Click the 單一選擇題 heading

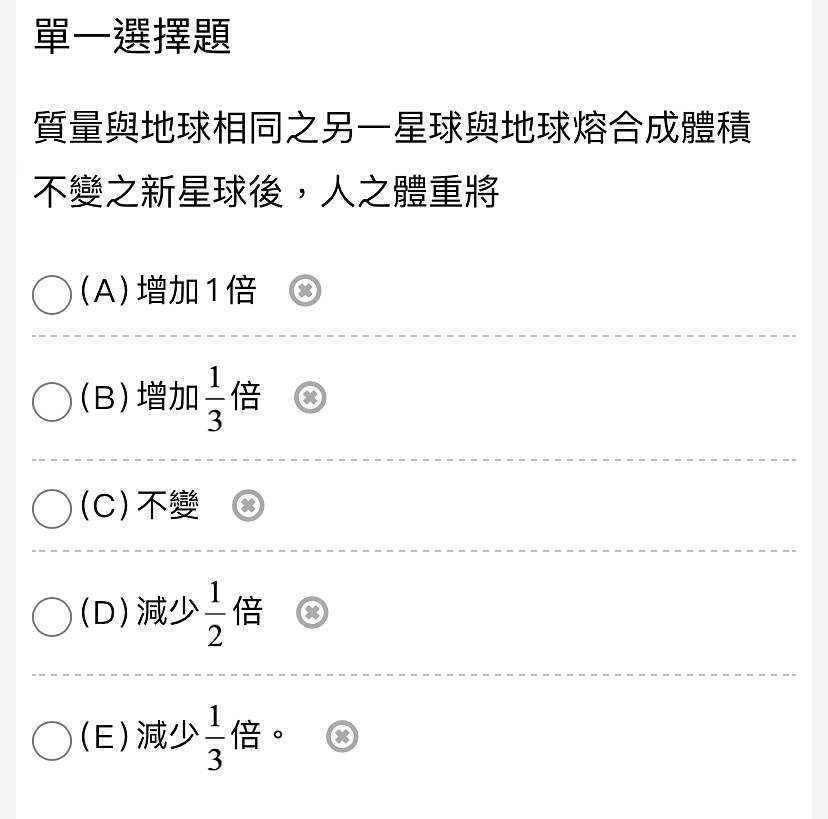tap(132, 36)
